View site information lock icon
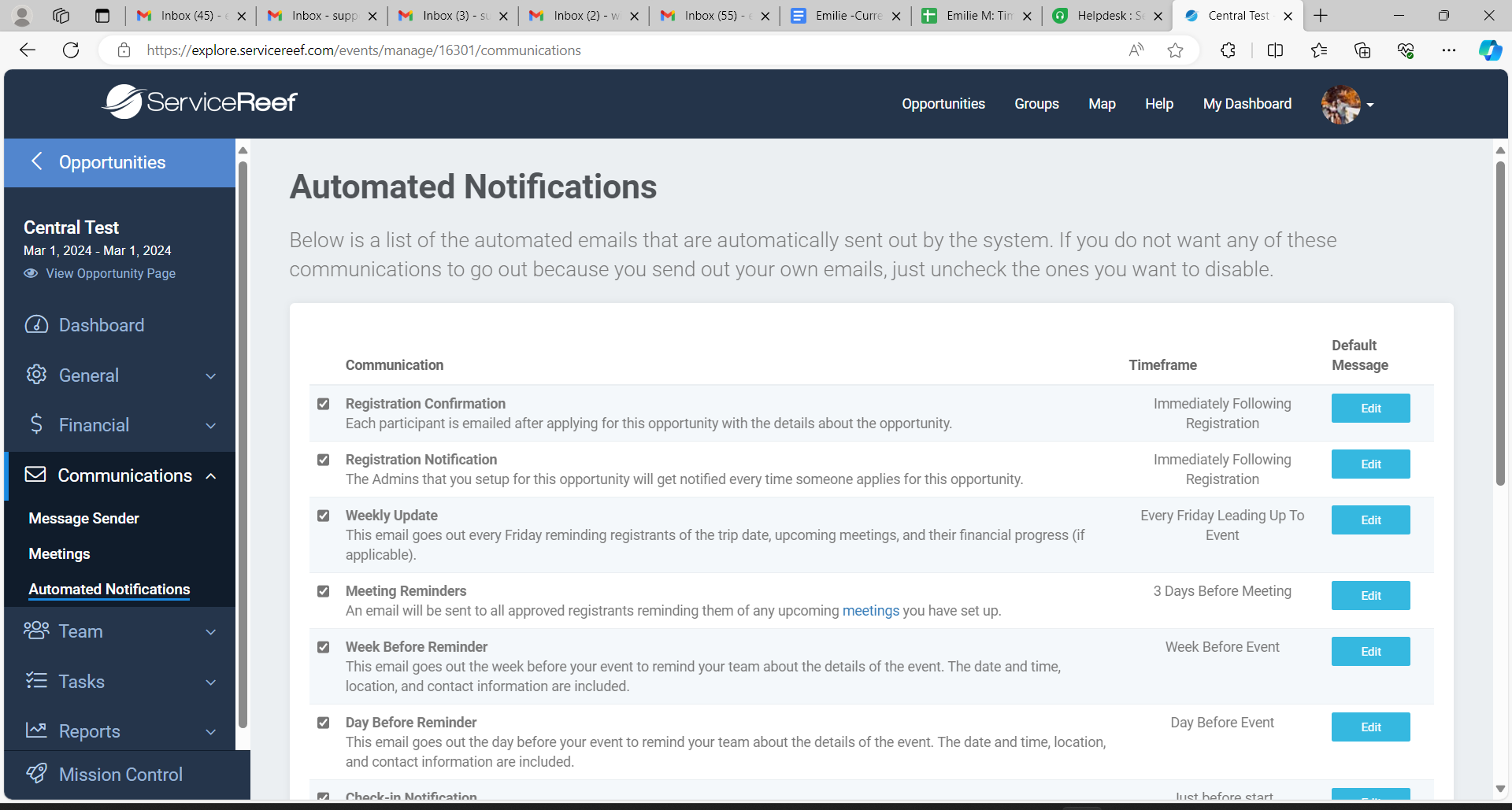1512x810 pixels. tap(124, 50)
